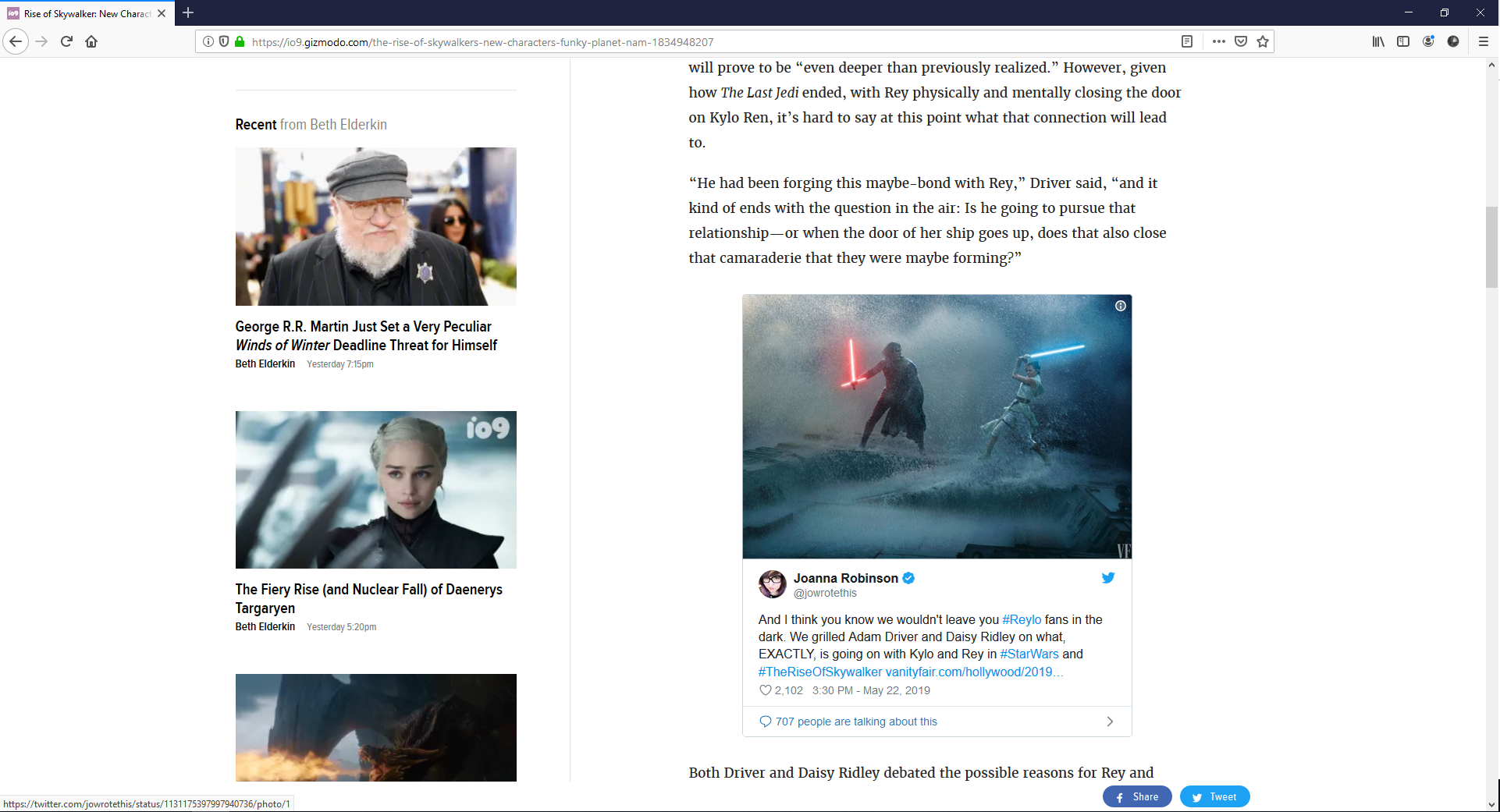Image resolution: width=1500 pixels, height=812 pixels.
Task: Reload the current page
Action: (66, 41)
